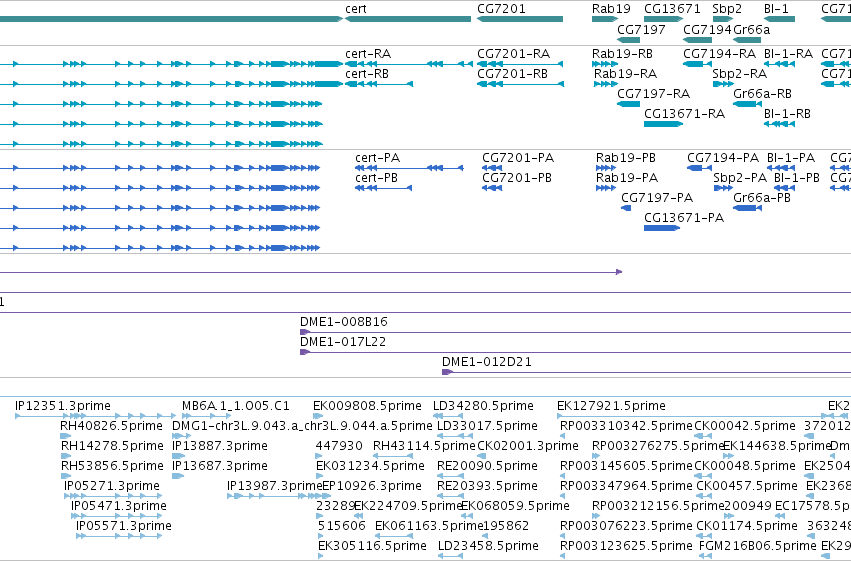Click the Gr66a-PB protein label

coord(762,197)
